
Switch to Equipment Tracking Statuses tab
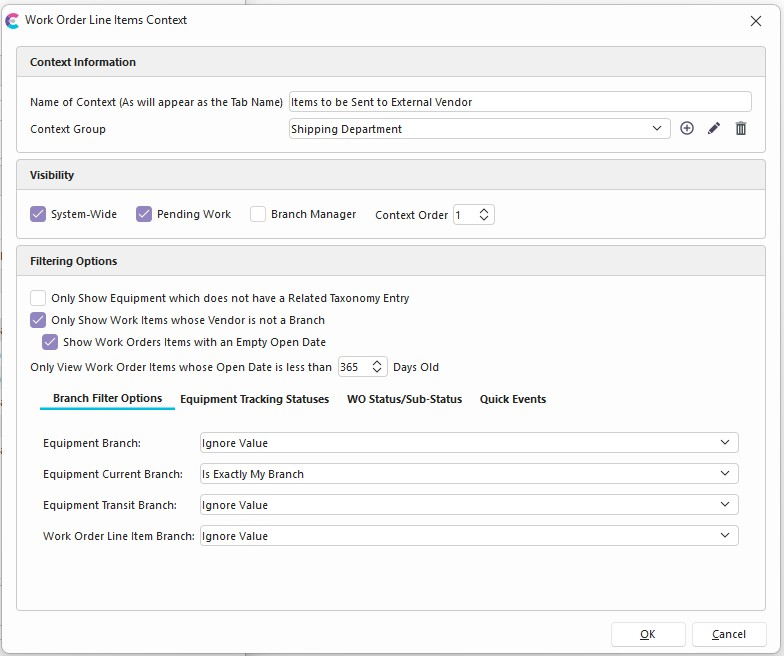(x=254, y=399)
